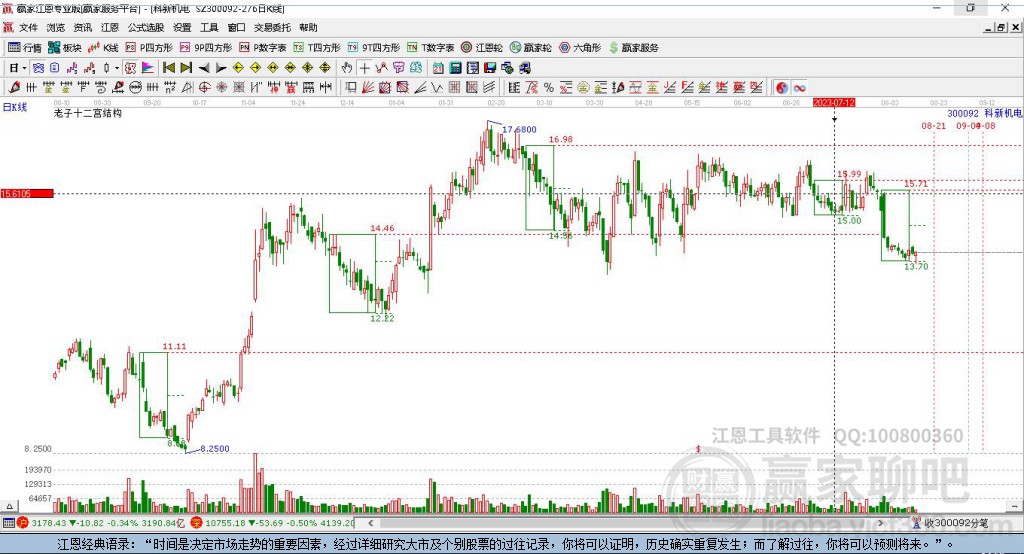Select the Gann fan angle lines tool
1024x554 pixels.
(x=368, y=88)
